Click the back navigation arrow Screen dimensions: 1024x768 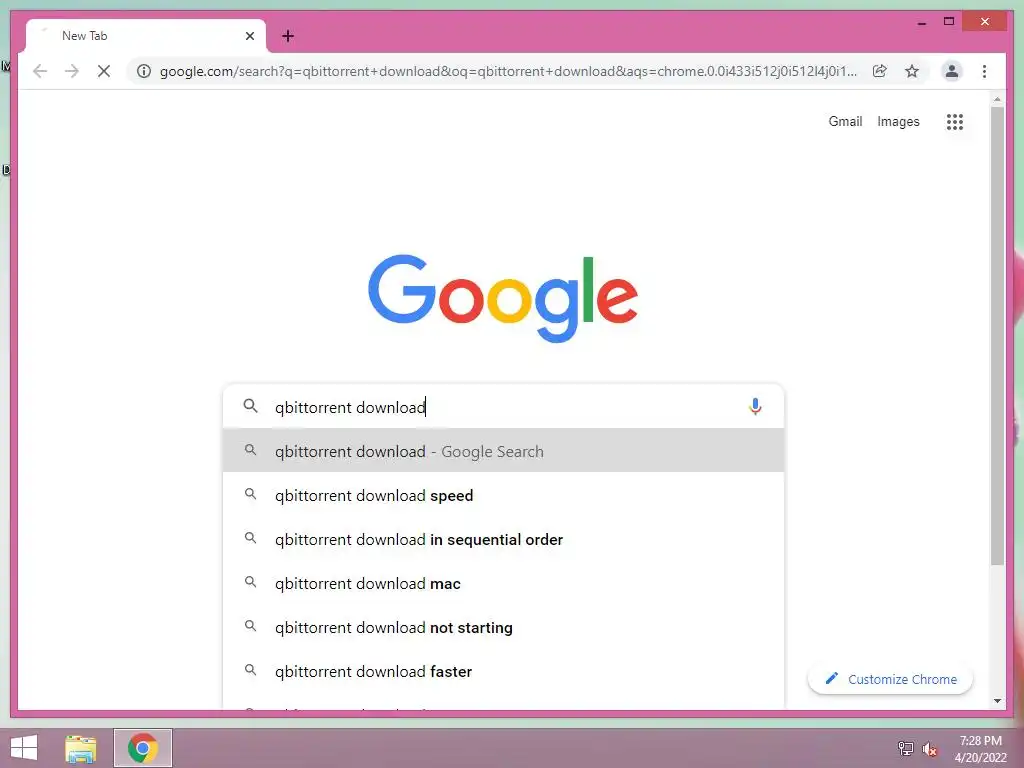(x=40, y=71)
